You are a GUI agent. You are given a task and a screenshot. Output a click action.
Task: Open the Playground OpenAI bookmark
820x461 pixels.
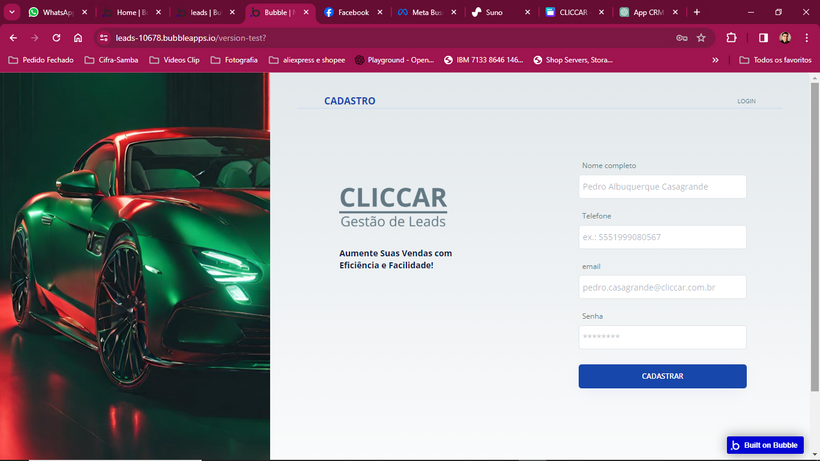pyautogui.click(x=394, y=60)
